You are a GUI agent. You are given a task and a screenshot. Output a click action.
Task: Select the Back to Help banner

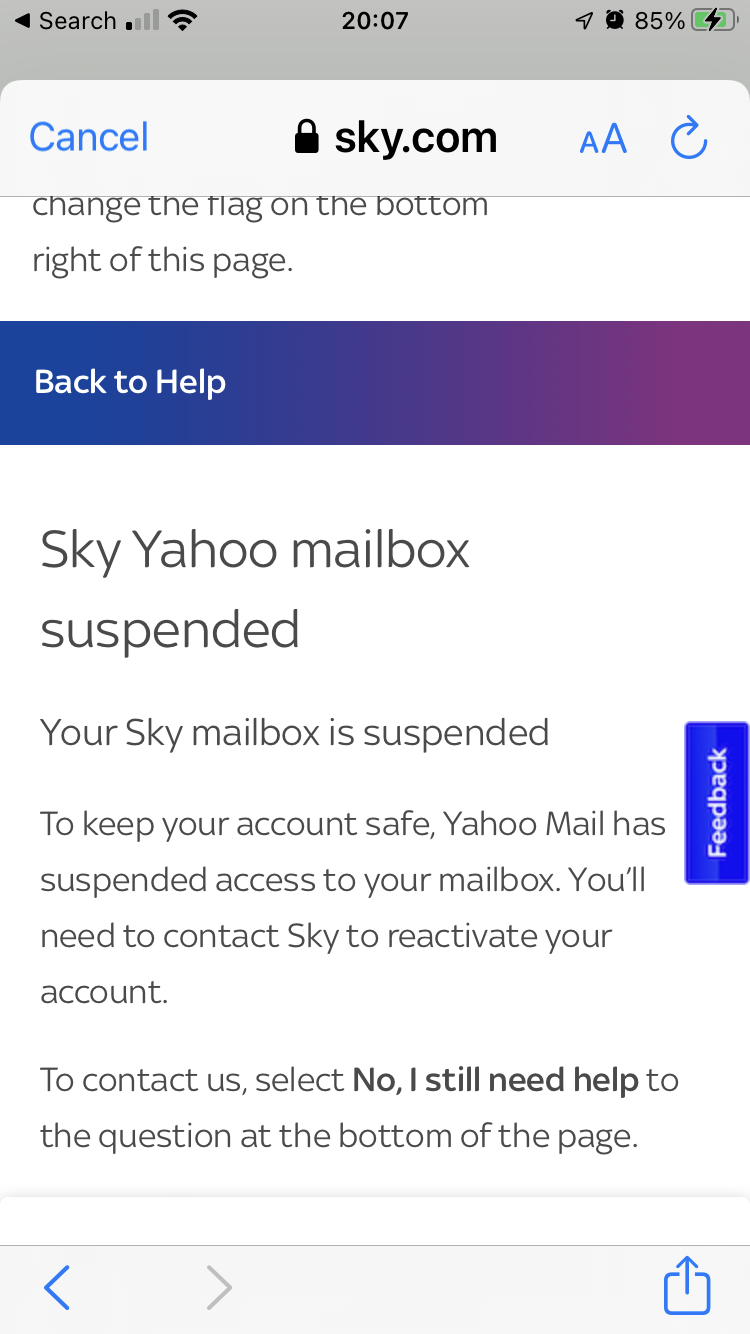click(129, 382)
